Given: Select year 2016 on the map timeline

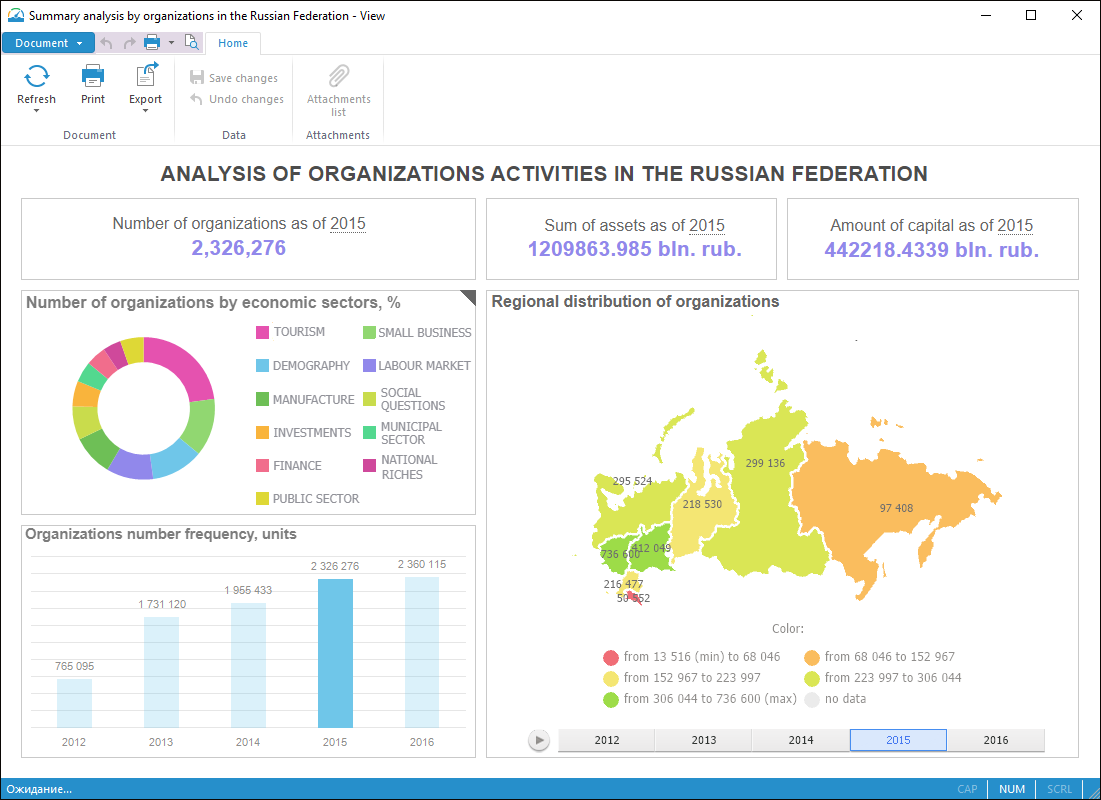Looking at the screenshot, I should (x=995, y=740).
